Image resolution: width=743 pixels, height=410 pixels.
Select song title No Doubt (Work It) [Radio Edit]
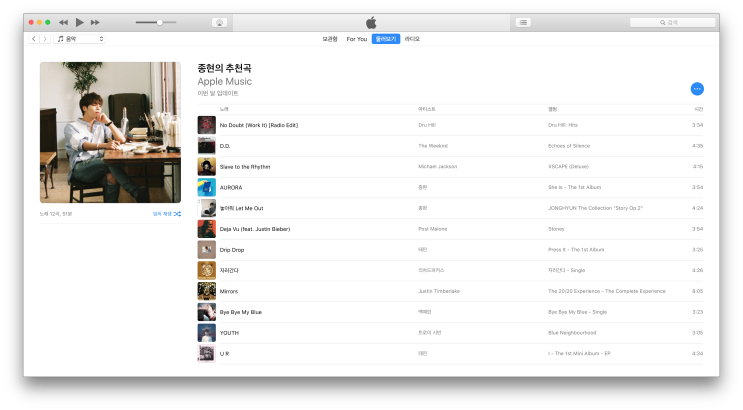[259, 125]
